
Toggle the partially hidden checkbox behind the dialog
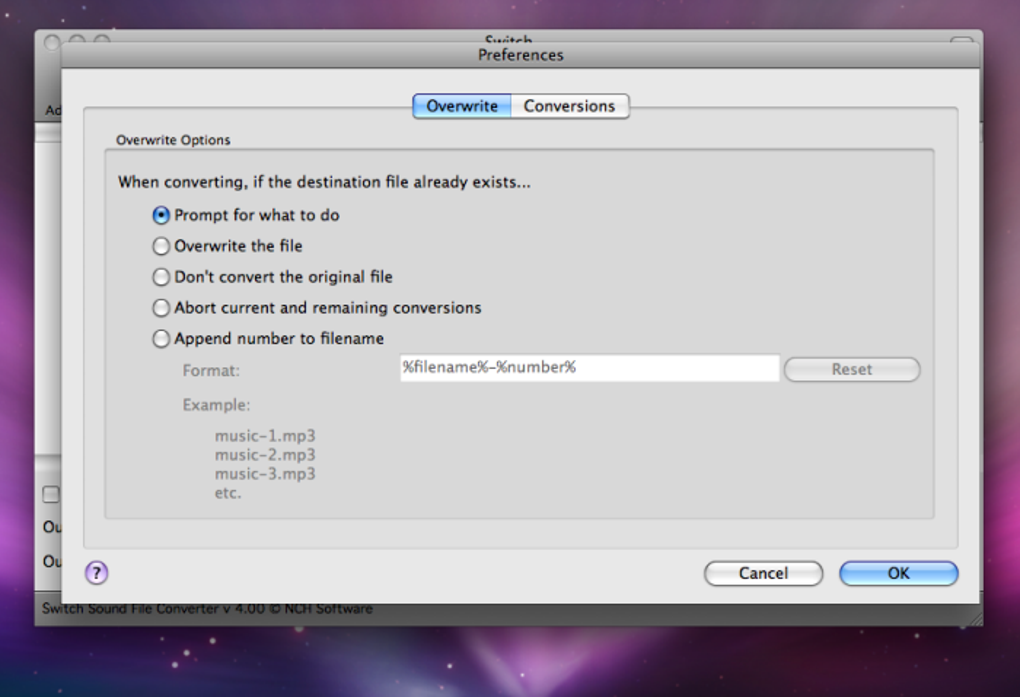tap(51, 494)
